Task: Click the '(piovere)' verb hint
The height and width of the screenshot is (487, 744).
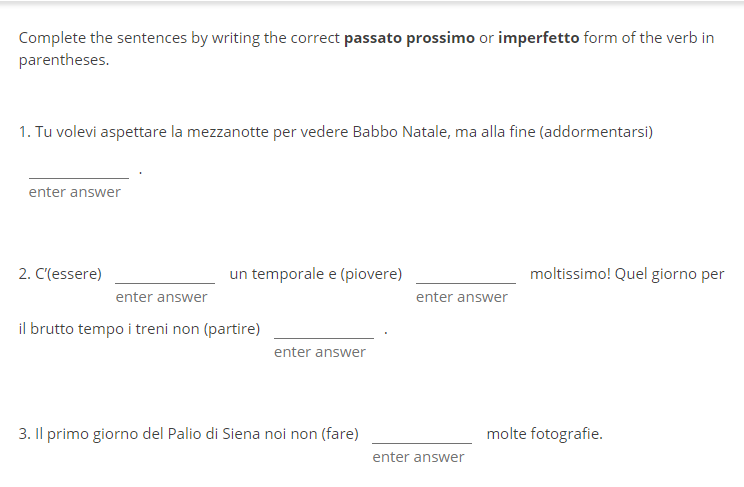Action: click(371, 274)
